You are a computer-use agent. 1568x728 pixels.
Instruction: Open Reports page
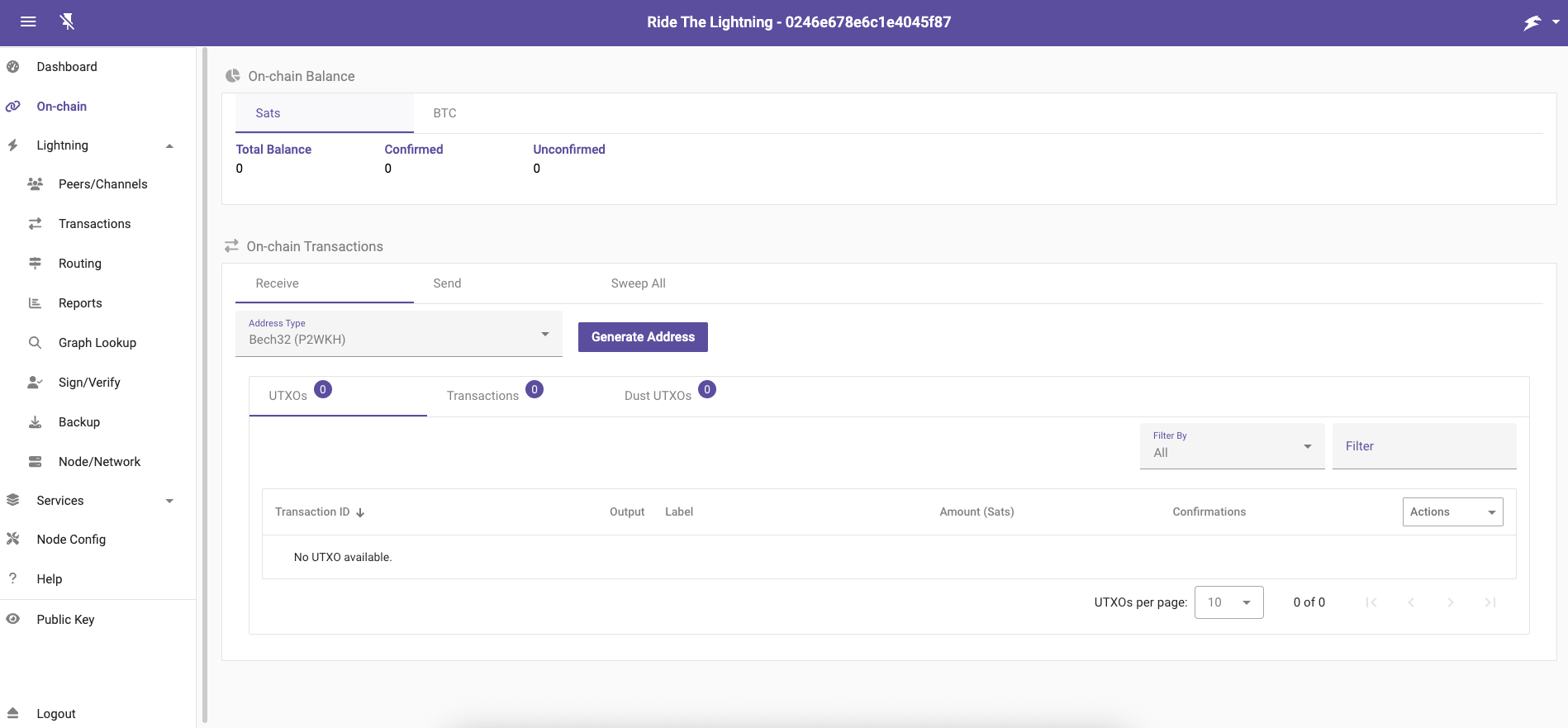coord(80,303)
